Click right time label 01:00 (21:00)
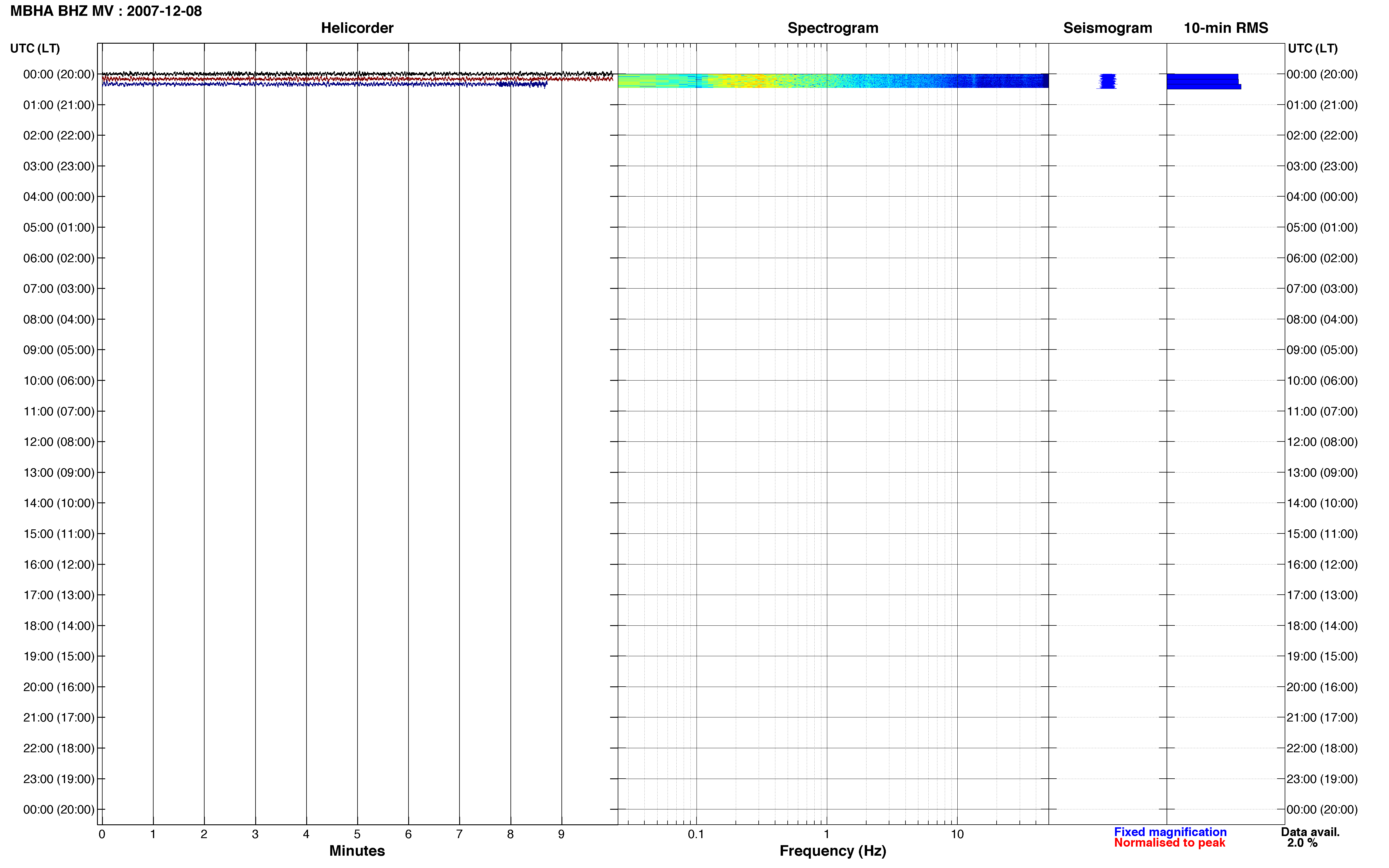Viewport: 1389px width, 868px height. [x=1322, y=105]
